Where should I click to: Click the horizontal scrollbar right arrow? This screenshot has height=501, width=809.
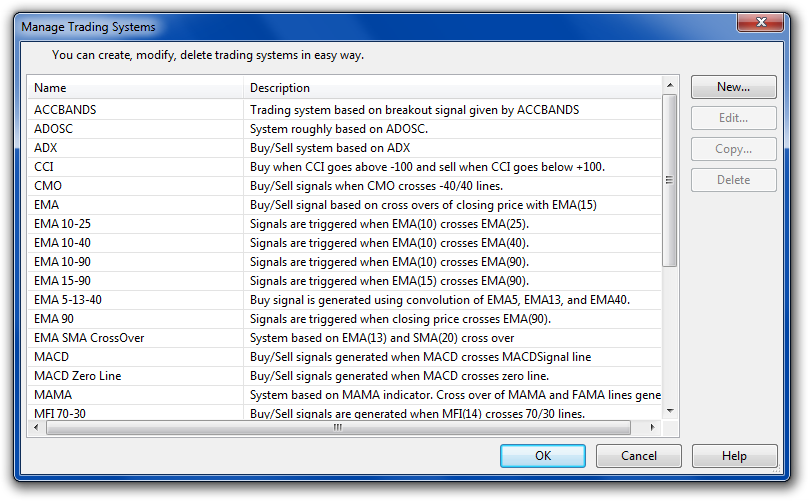653,428
